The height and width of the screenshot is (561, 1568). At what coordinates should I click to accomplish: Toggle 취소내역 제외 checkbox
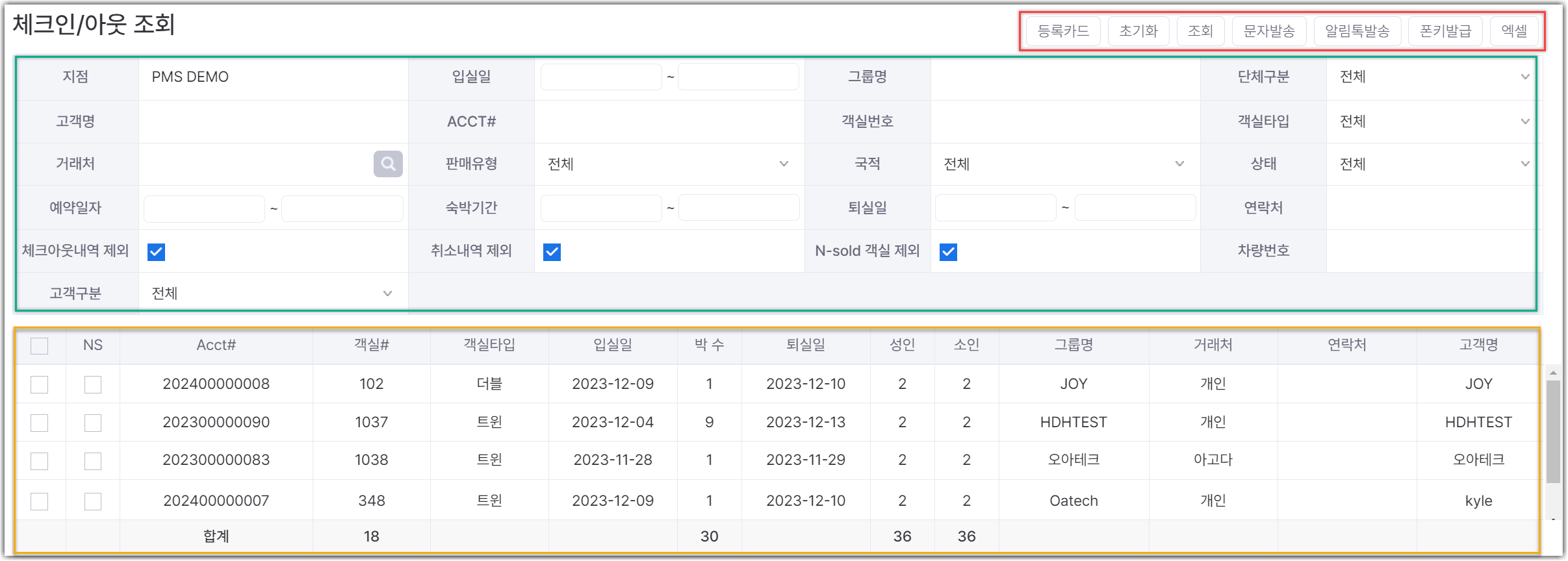(x=552, y=252)
